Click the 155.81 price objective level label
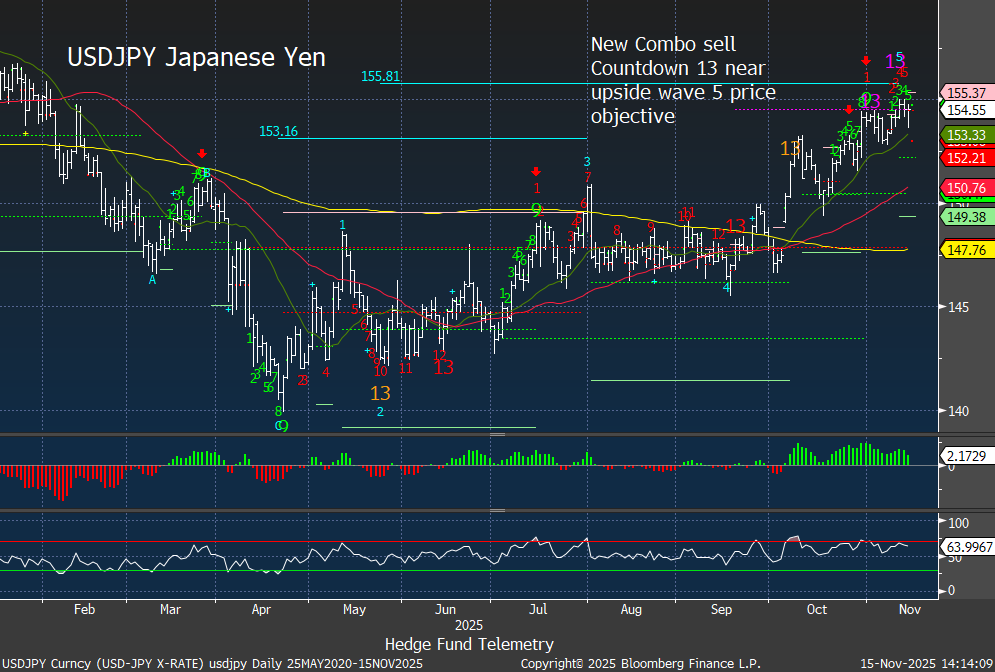The width and height of the screenshot is (995, 672). click(380, 76)
